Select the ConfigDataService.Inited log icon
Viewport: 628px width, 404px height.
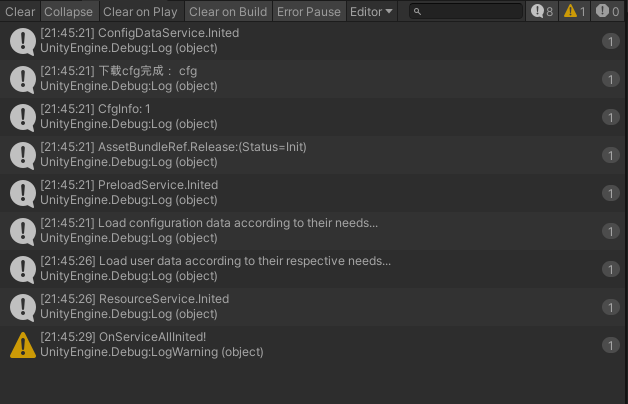(23, 41)
